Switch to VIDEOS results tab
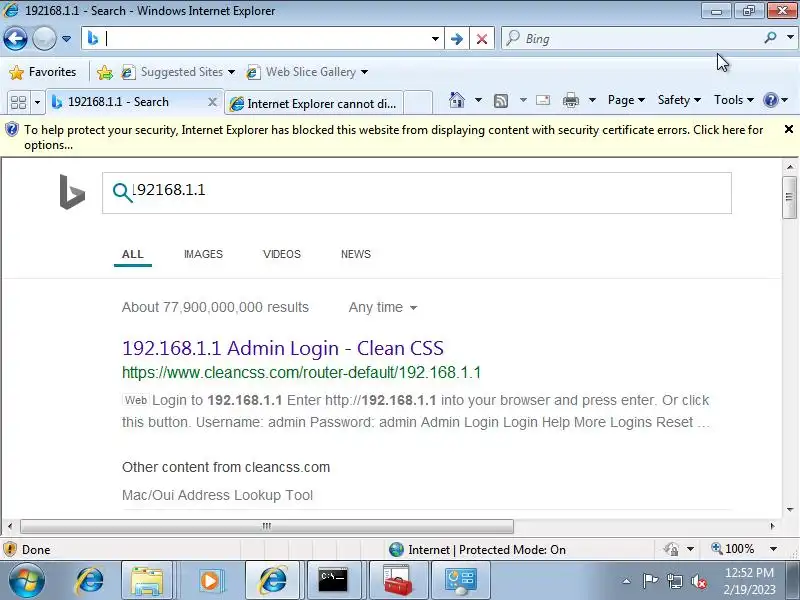The width and height of the screenshot is (800, 600). pyautogui.click(x=282, y=254)
